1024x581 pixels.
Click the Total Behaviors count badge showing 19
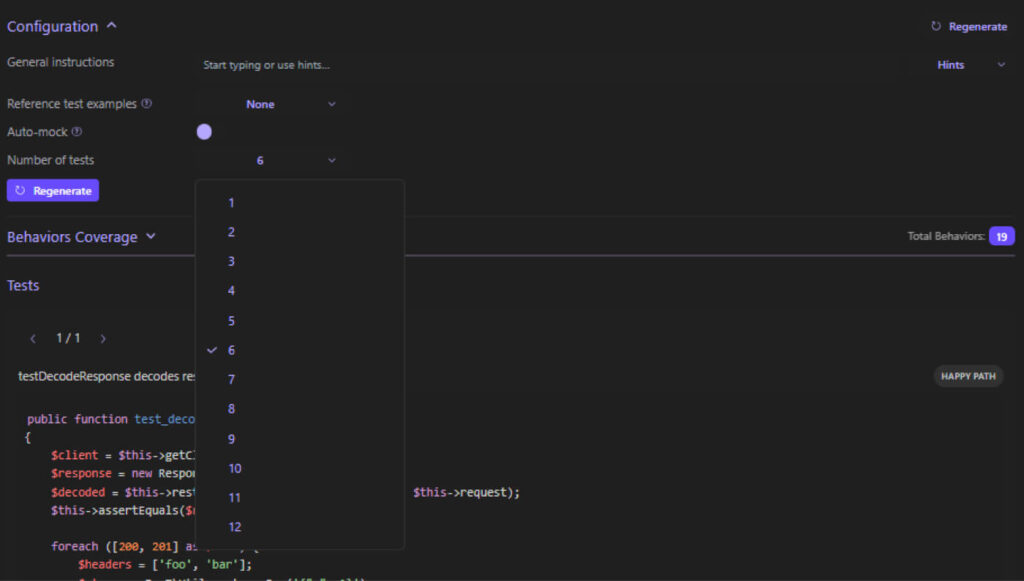(x=1001, y=236)
